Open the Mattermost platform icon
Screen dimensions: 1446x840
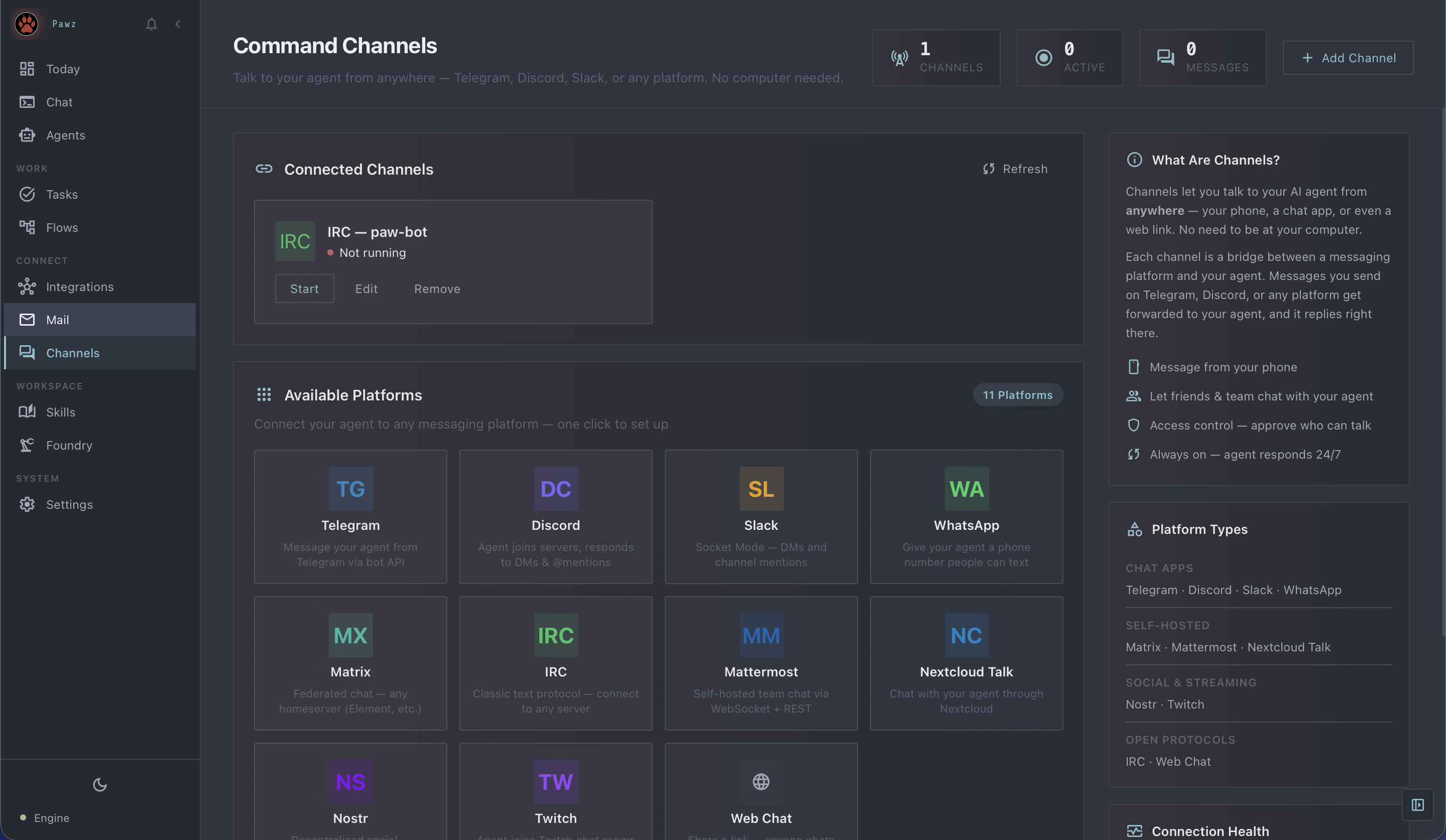(x=761, y=635)
